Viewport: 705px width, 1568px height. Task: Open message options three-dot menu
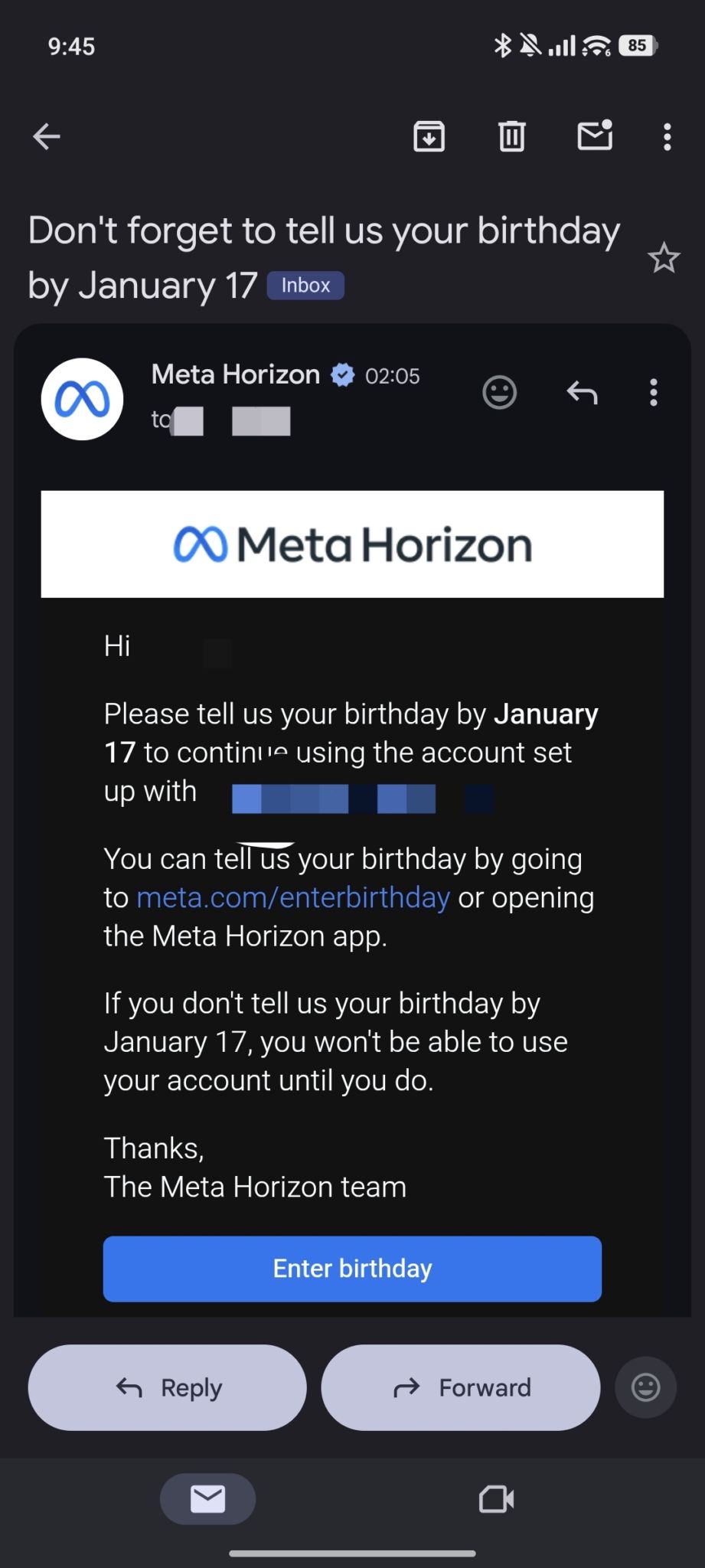pyautogui.click(x=653, y=393)
